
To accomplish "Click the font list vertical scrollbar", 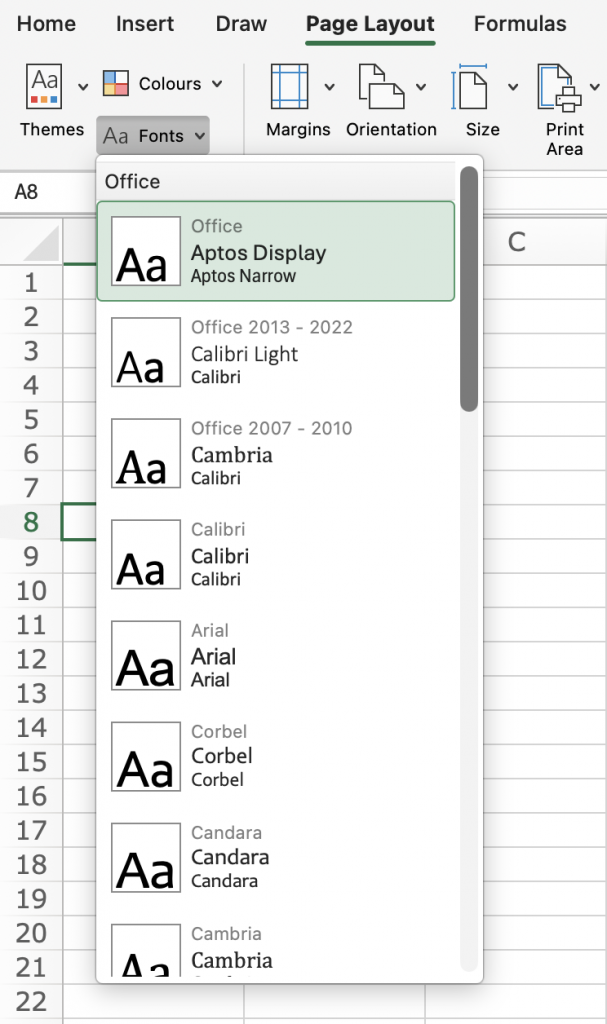I will [469, 290].
